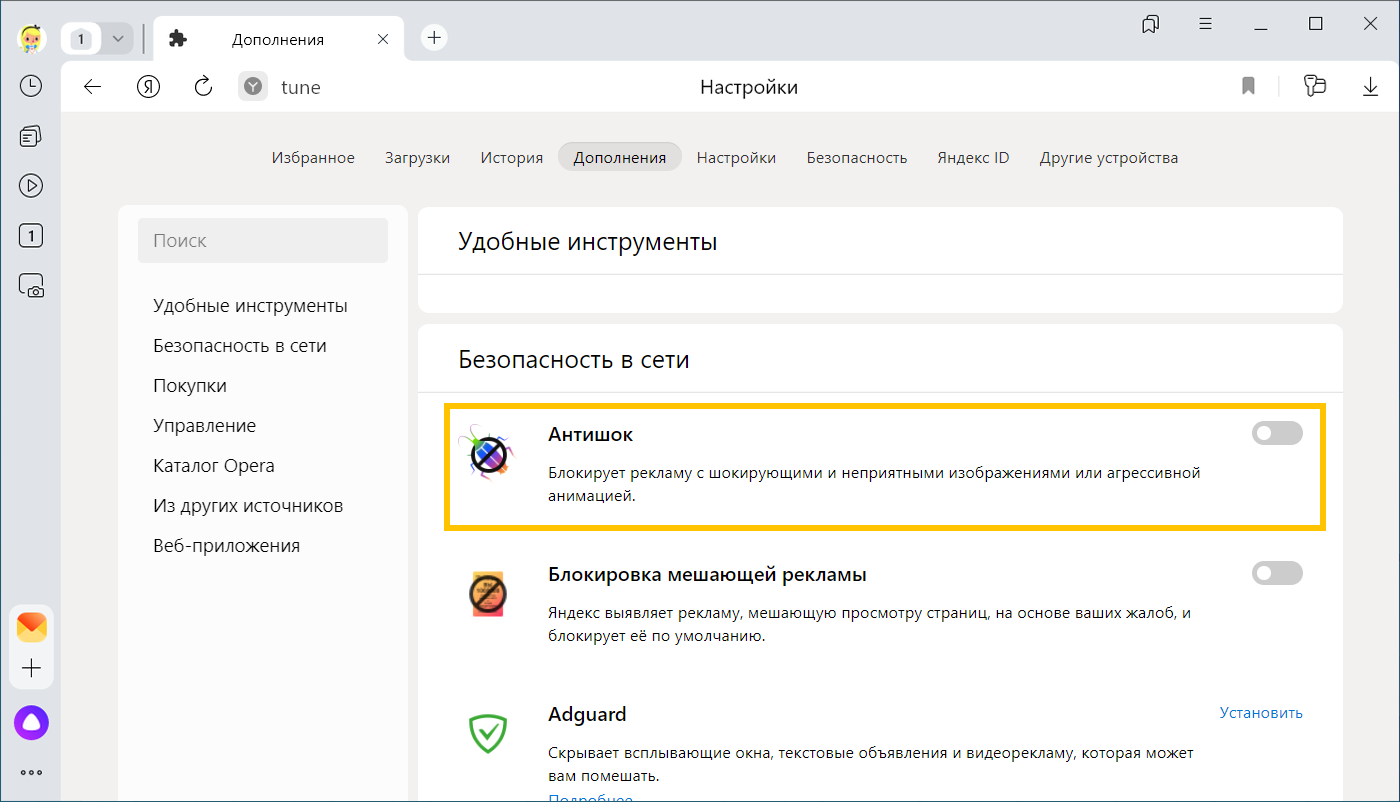Click the profile avatar icon
Image resolution: width=1400 pixels, height=802 pixels.
pos(32,38)
